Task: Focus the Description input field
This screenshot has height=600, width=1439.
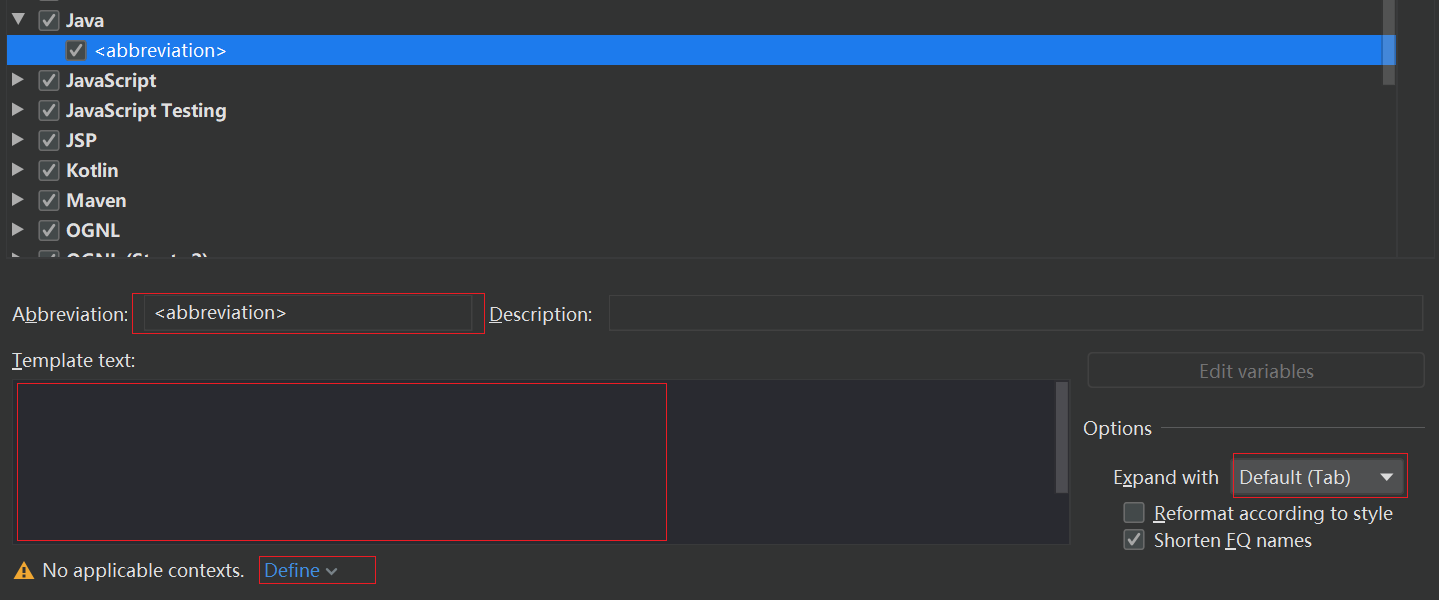Action: [x=1016, y=313]
